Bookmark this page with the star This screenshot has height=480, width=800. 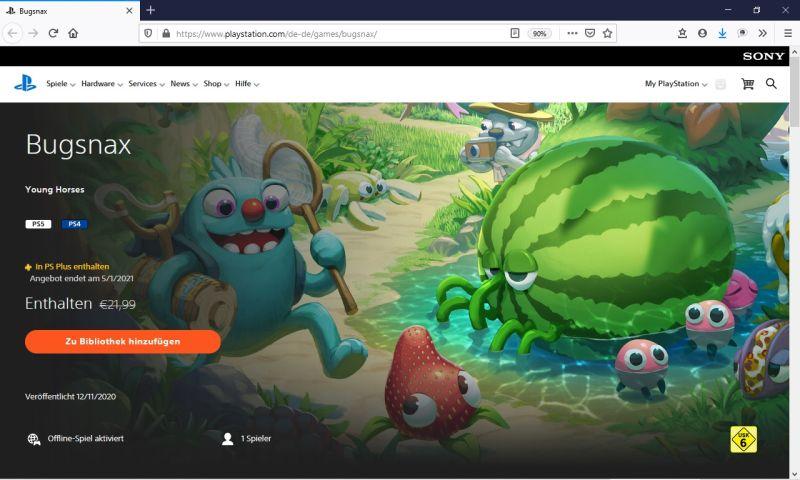pos(607,33)
